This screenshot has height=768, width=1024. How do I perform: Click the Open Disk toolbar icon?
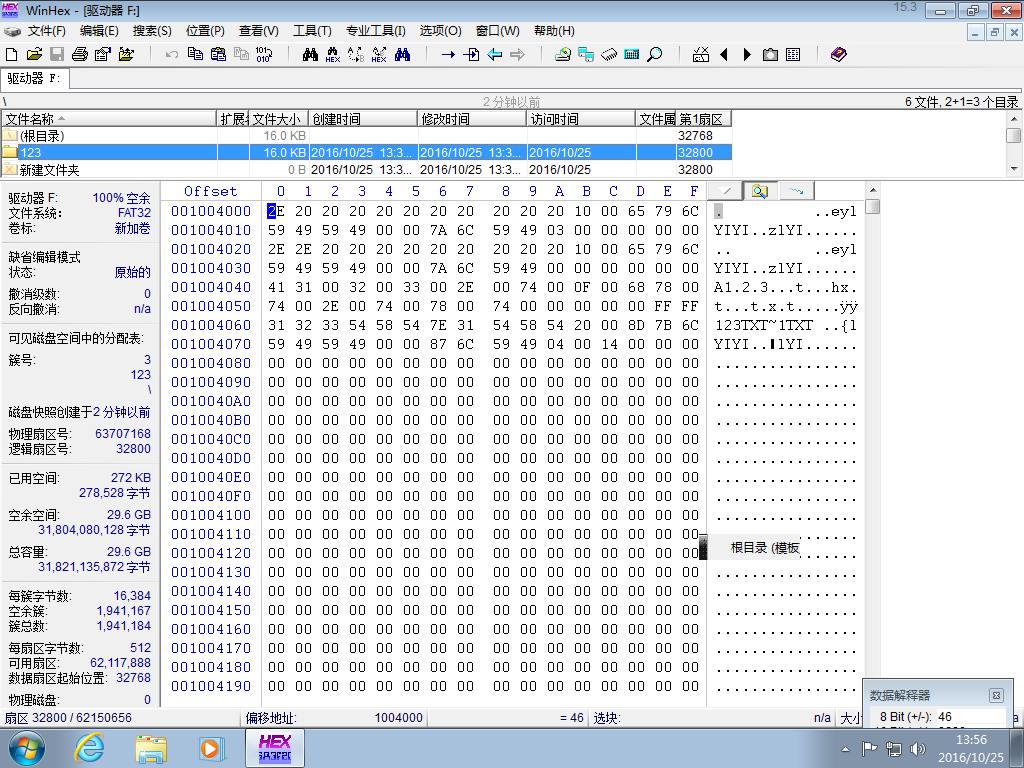click(563, 54)
